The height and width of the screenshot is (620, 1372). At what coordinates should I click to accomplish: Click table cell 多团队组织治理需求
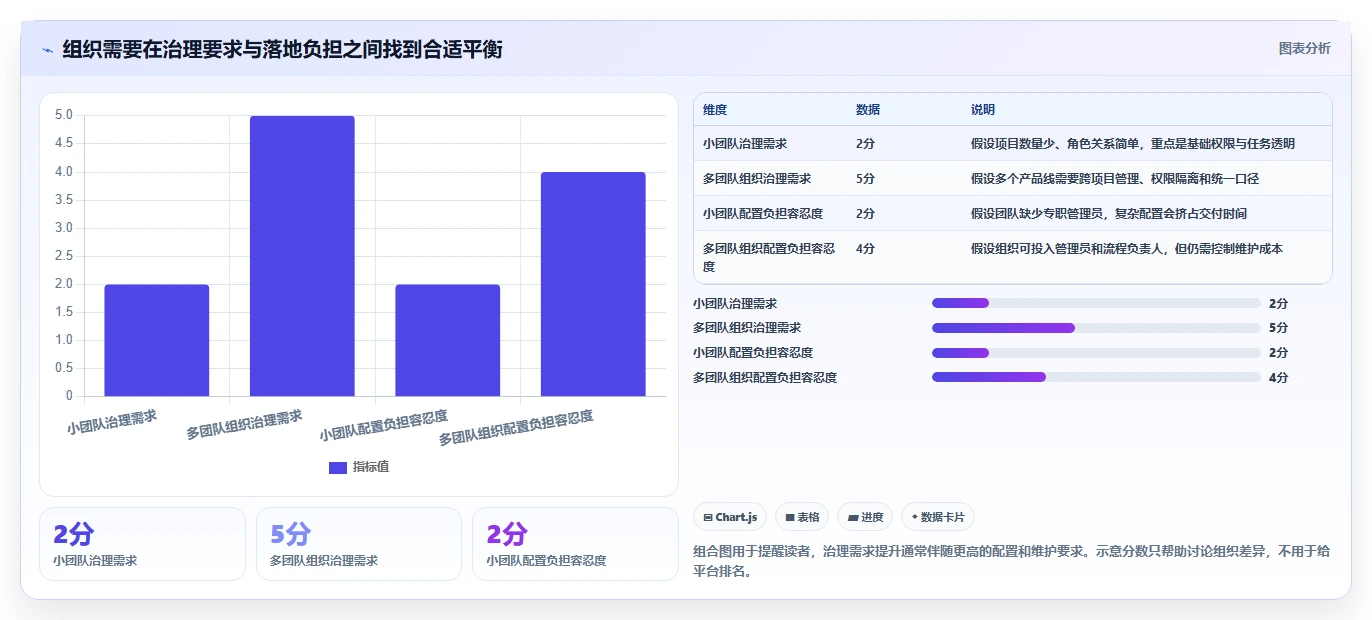[757, 179]
